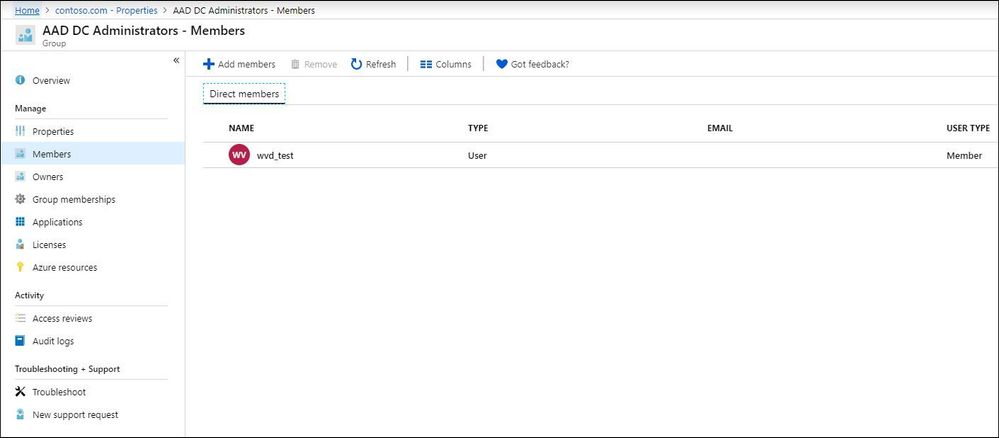This screenshot has width=999, height=438.
Task: Sort by the EMAIL column header
Action: pyautogui.click(x=720, y=128)
